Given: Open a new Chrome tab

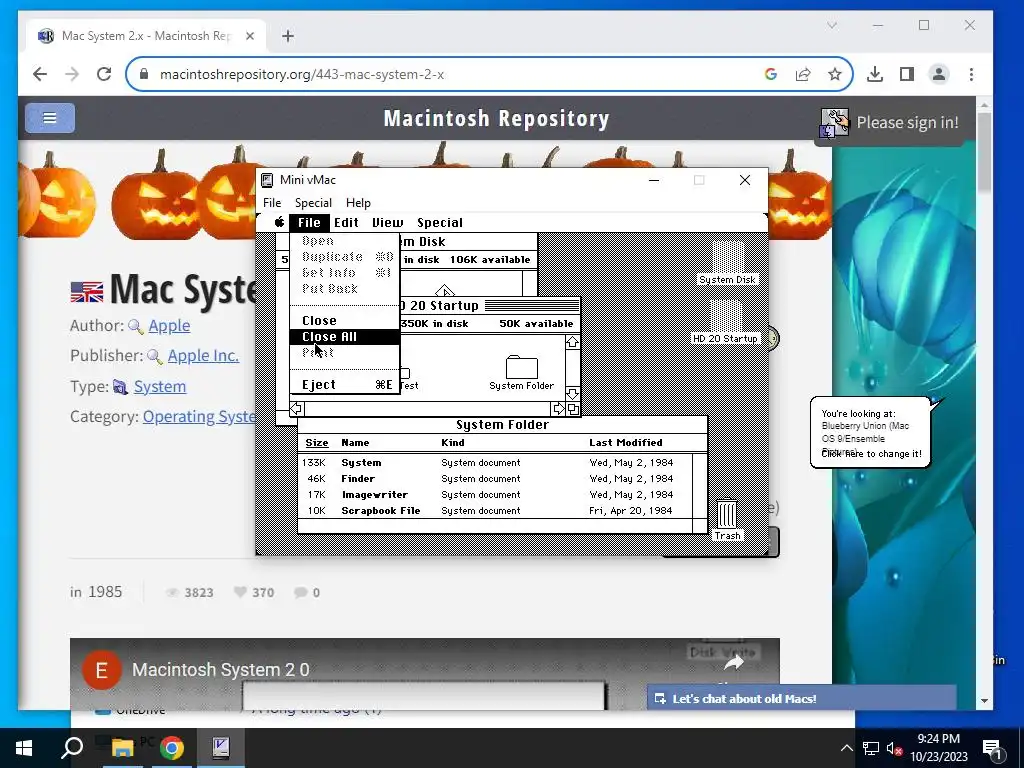Looking at the screenshot, I should coord(287,36).
